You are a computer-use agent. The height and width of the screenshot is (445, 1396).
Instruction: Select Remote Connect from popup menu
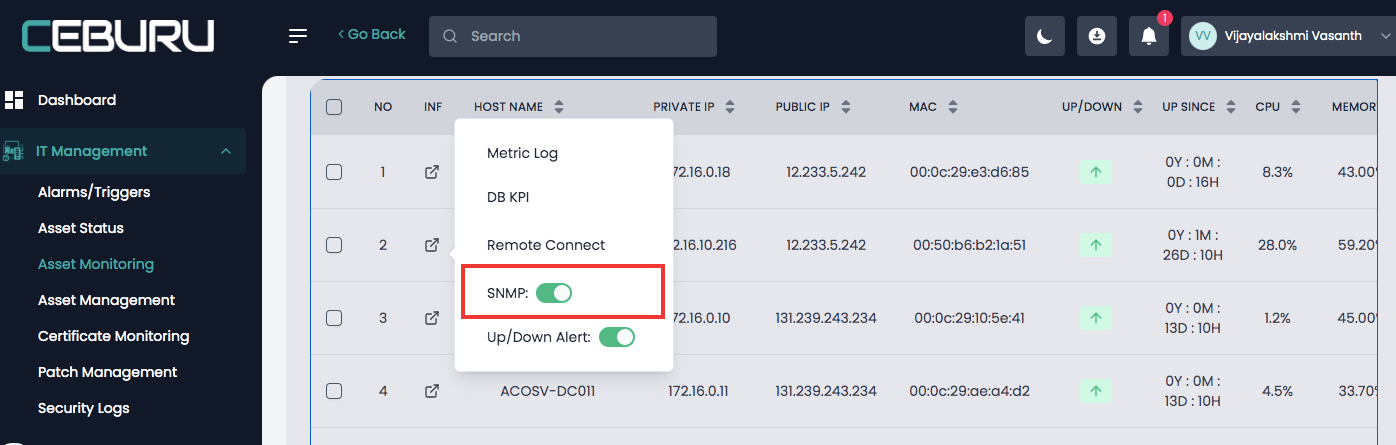pyautogui.click(x=546, y=245)
